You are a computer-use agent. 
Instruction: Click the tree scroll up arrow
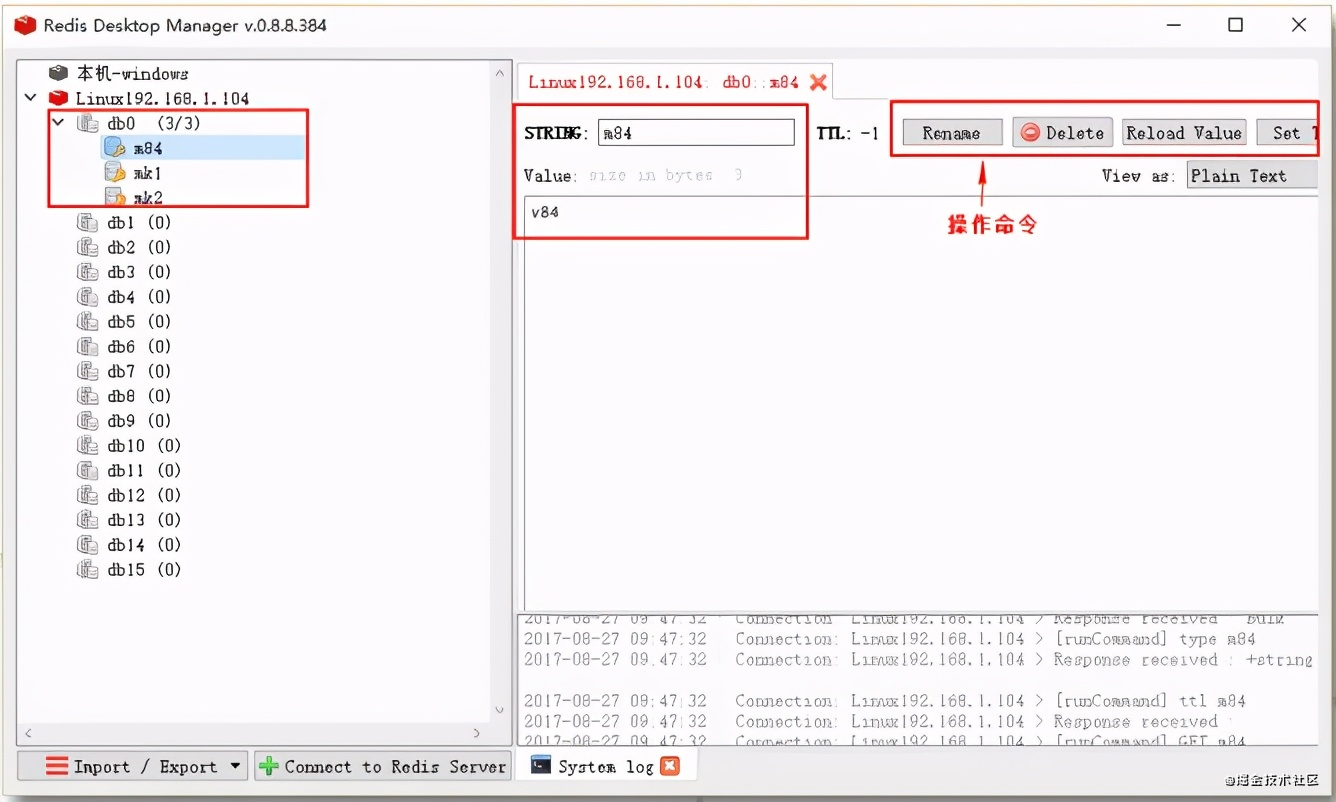pos(500,73)
